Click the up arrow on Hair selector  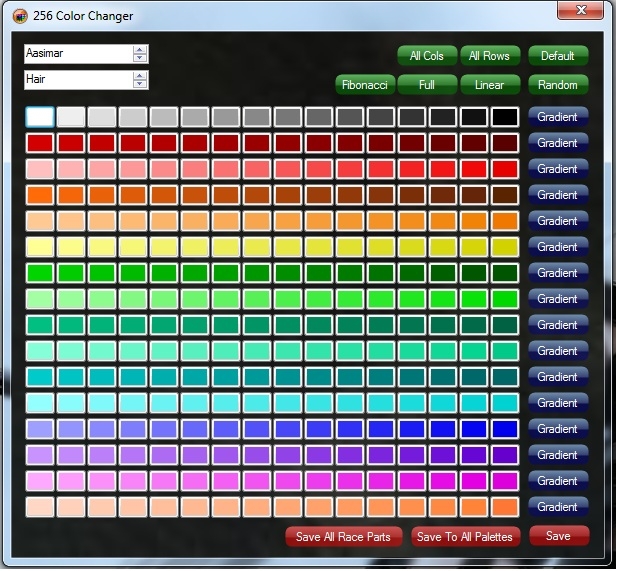tap(140, 76)
